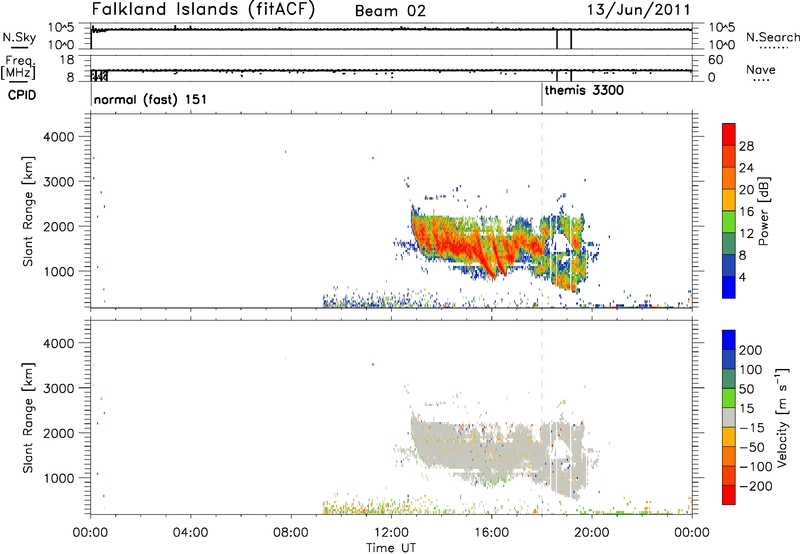Click "Slant Range [km]" label of the power panel
Screen dimensions: 800x554
[x=28, y=211]
